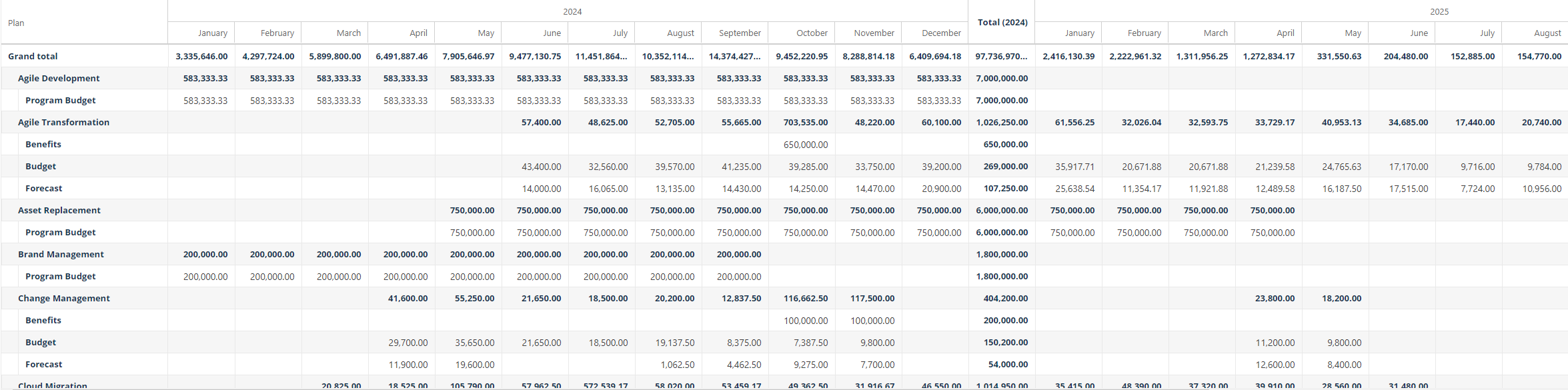The height and width of the screenshot is (390, 1568).
Task: Select Benefits under Change Management
Action: [43, 320]
